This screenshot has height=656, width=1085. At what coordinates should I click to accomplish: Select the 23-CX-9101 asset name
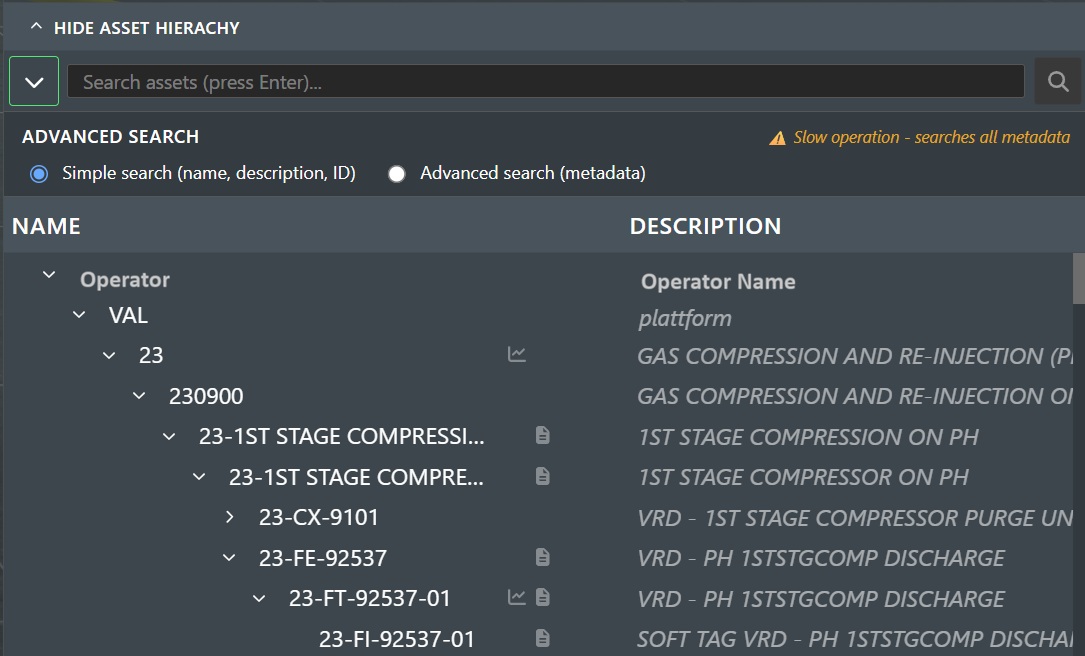(x=318, y=518)
